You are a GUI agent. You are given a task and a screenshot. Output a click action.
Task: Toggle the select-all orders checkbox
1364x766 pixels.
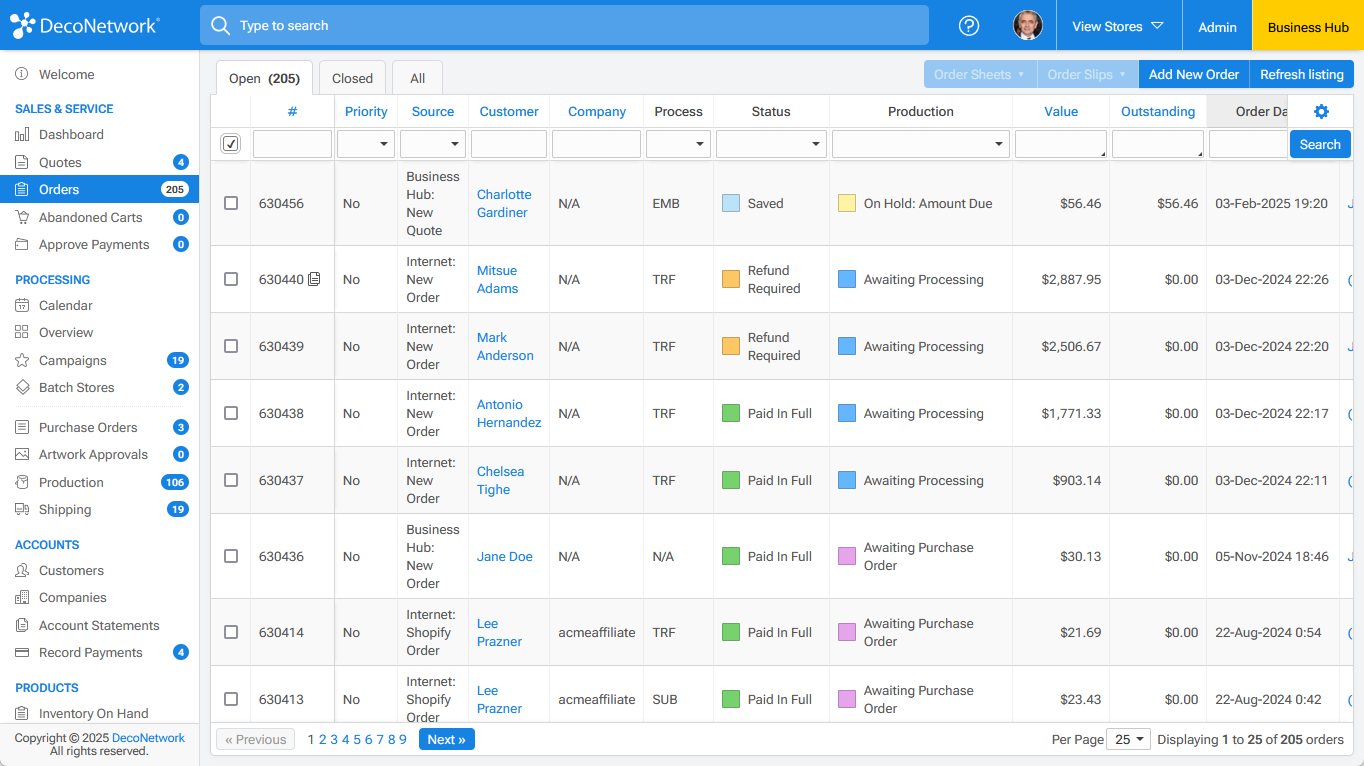point(231,144)
